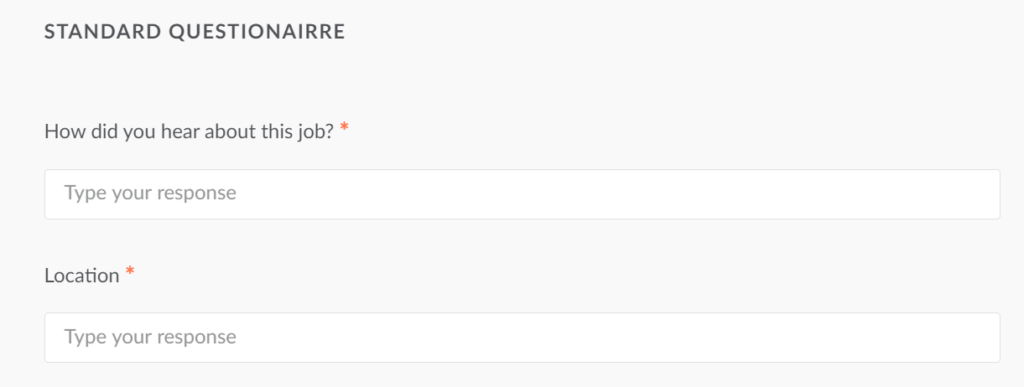Activate the second questionnaire answer box
Viewport: 1024px width, 387px height.
(522, 337)
